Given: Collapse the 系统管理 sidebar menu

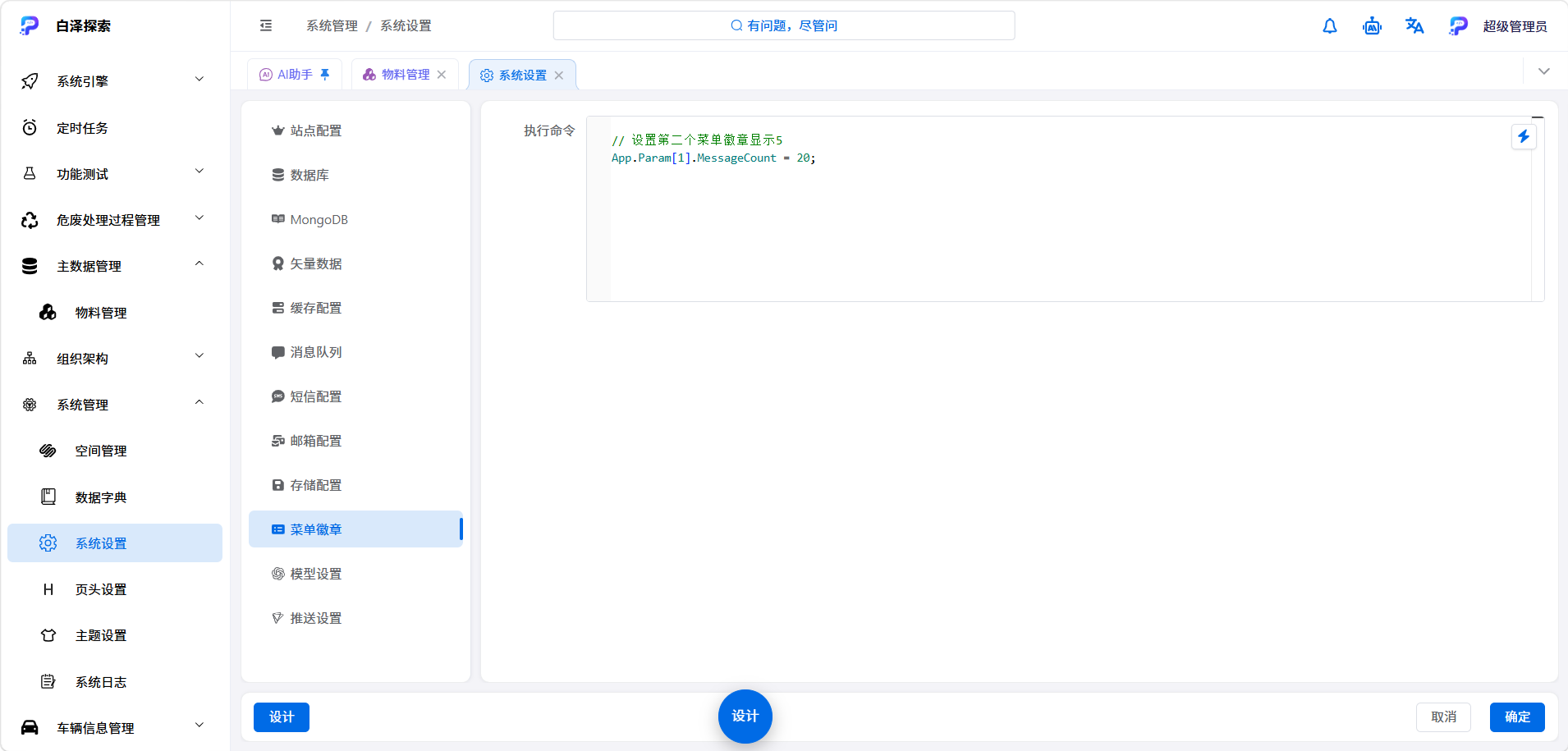Looking at the screenshot, I should pos(115,405).
